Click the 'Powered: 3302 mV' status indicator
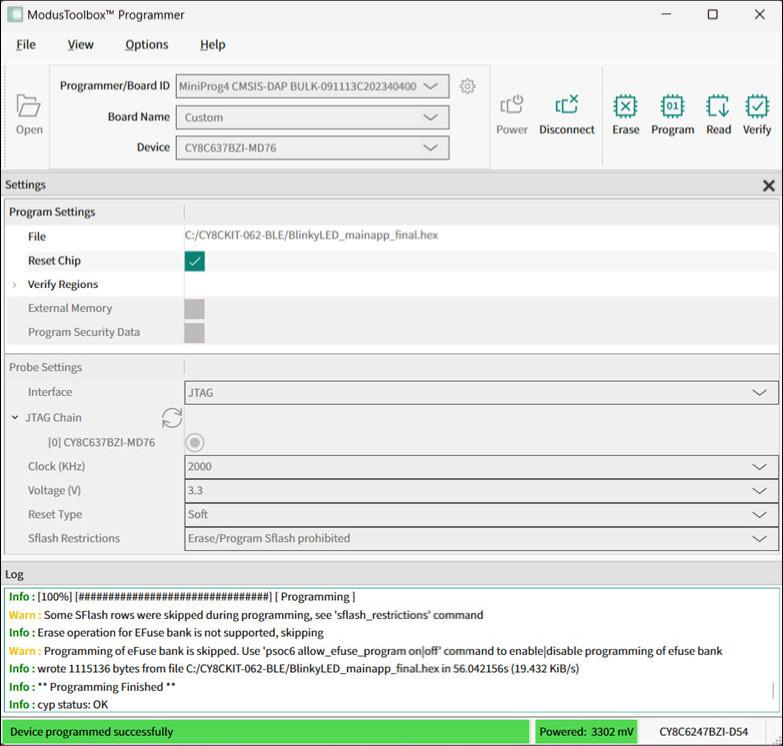Screen dimensions: 783x746 (x=586, y=732)
